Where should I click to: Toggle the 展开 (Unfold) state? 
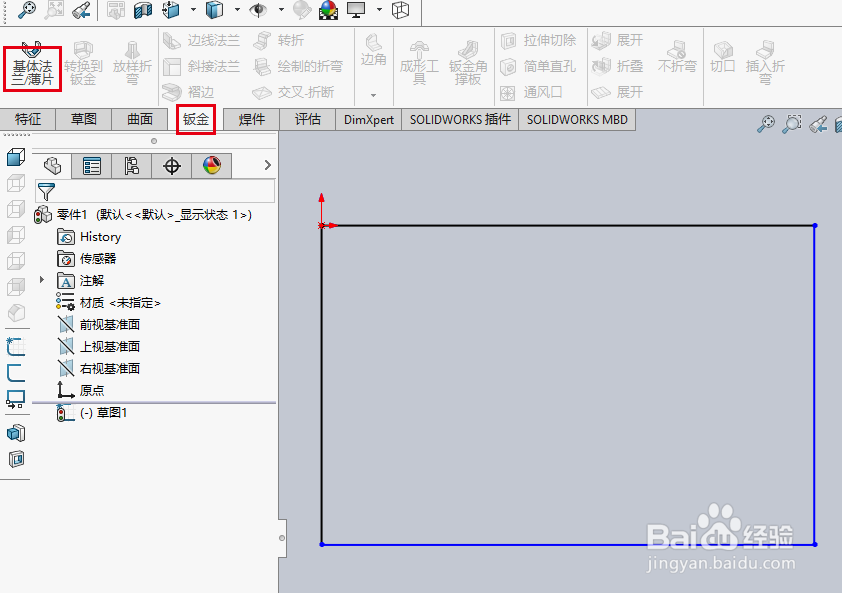pos(622,41)
